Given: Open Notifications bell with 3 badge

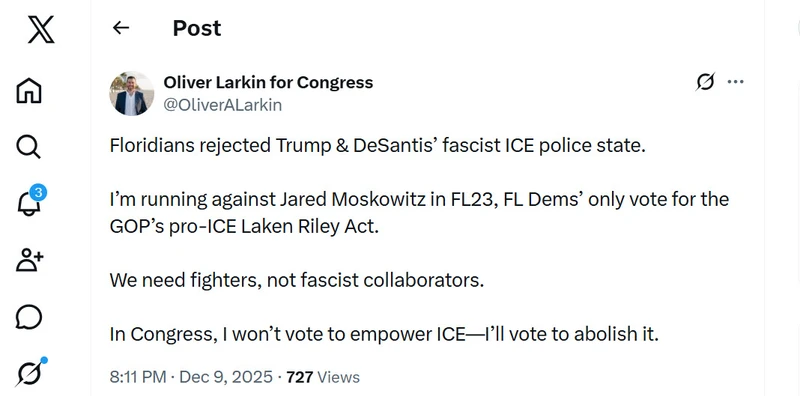Looking at the screenshot, I should coord(30,201).
